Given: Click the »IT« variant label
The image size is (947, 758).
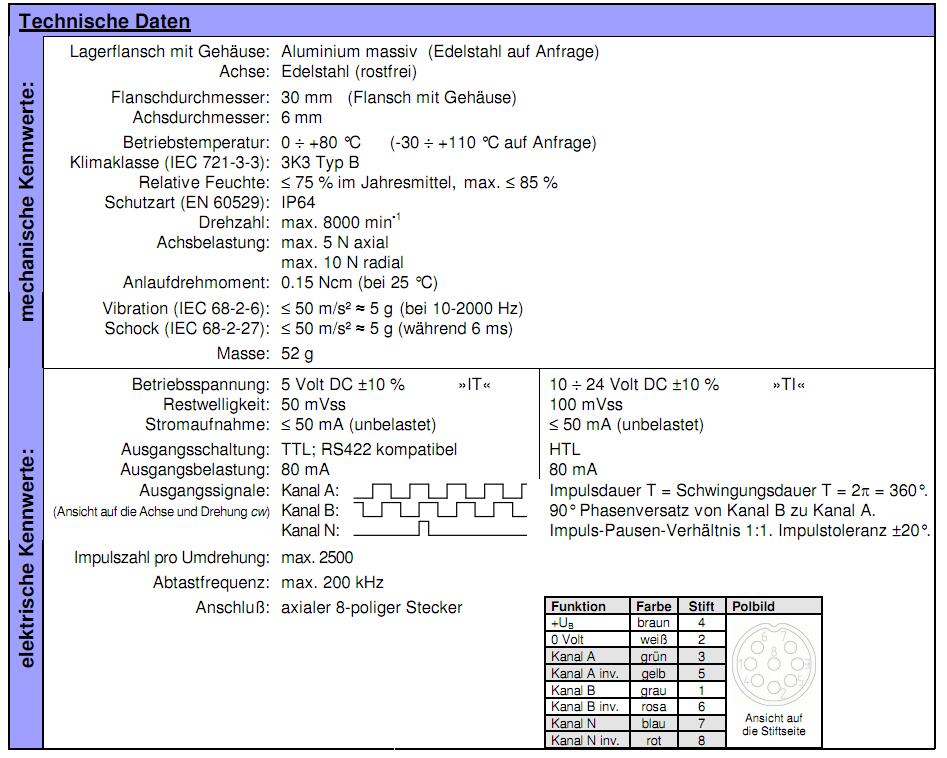Looking at the screenshot, I should [474, 385].
